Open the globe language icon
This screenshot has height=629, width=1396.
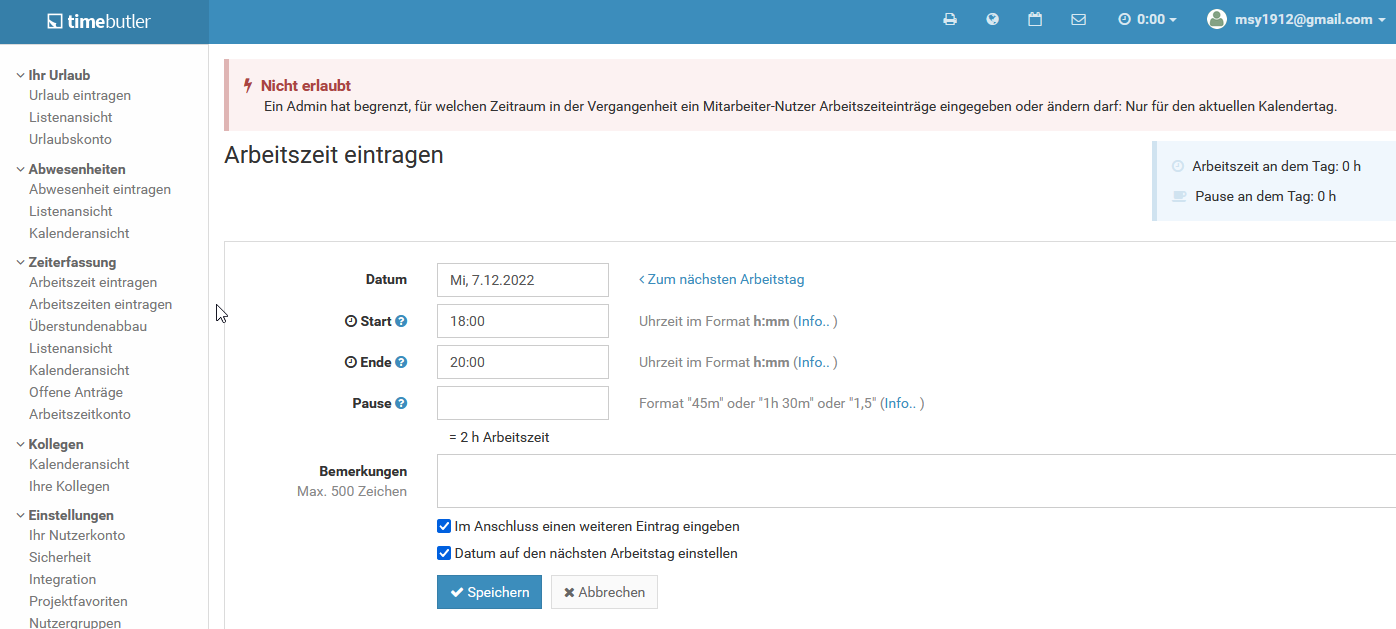click(992, 19)
